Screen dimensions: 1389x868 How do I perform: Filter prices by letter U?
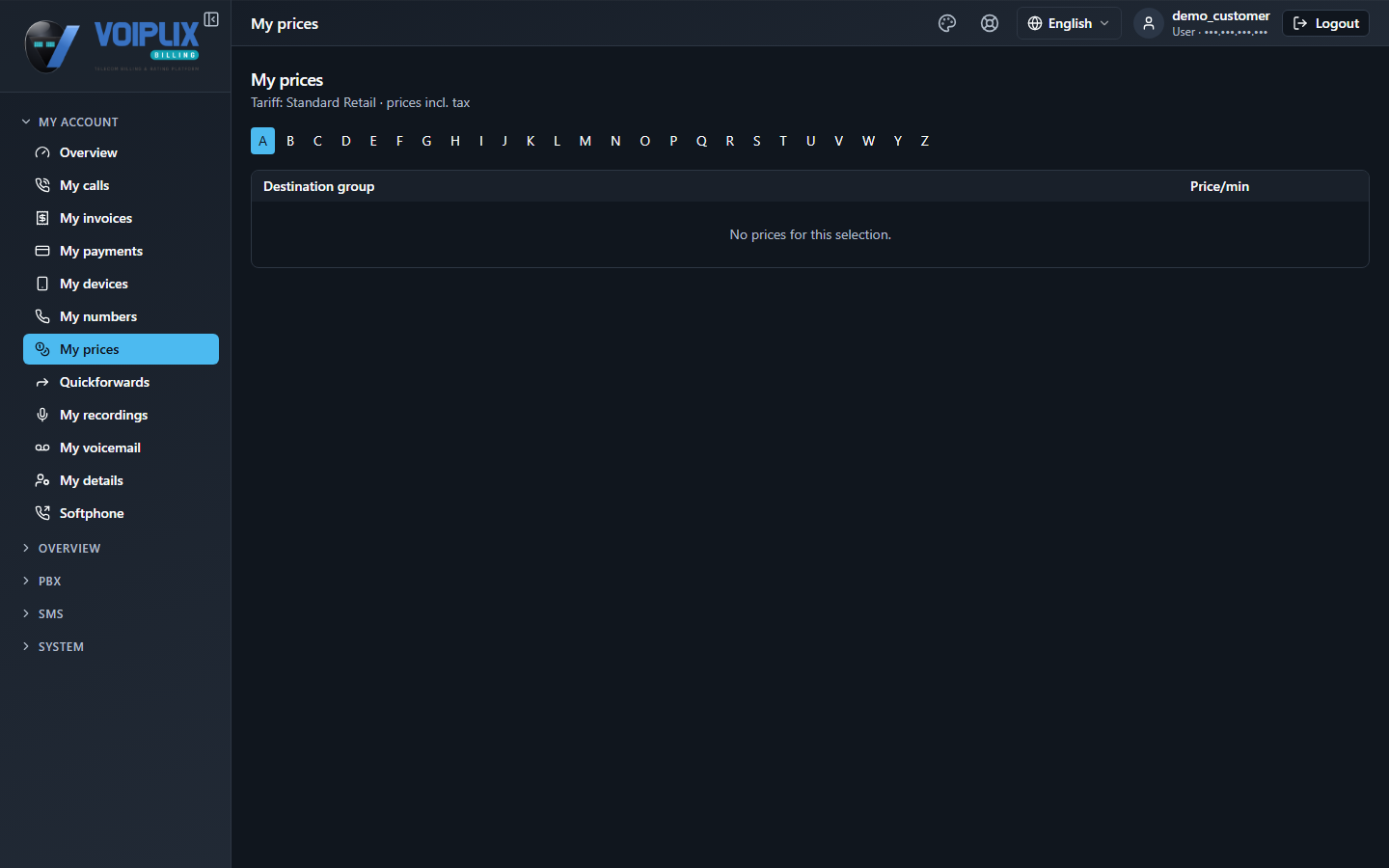coord(810,141)
